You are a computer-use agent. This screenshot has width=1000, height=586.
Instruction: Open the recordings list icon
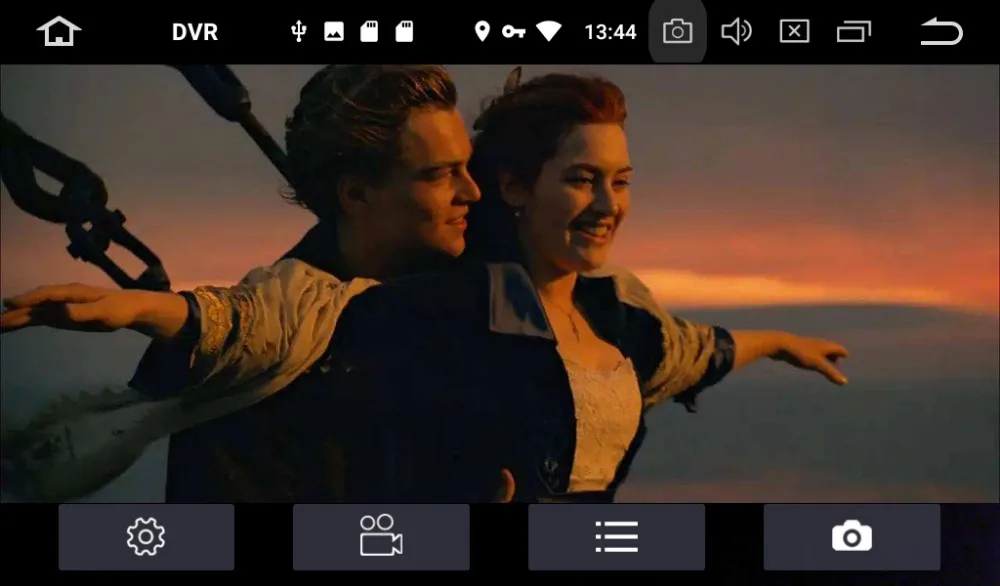point(616,536)
